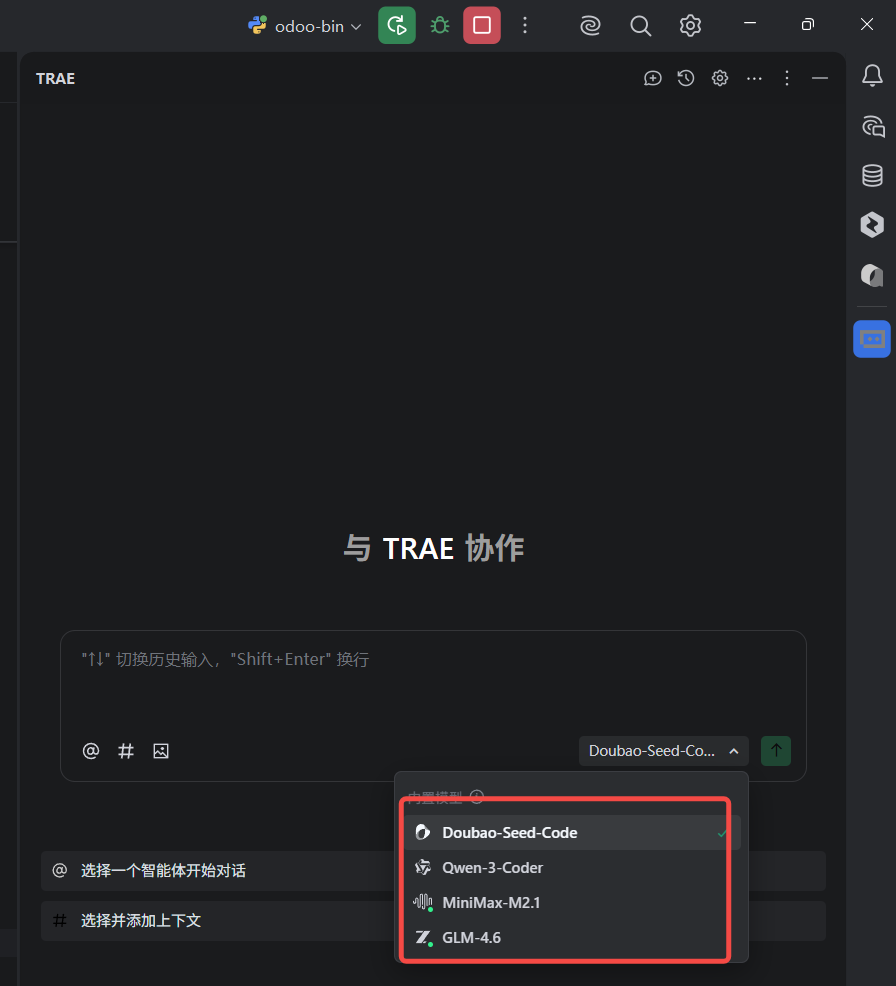Open Search Everywhere magnifier

click(640, 26)
